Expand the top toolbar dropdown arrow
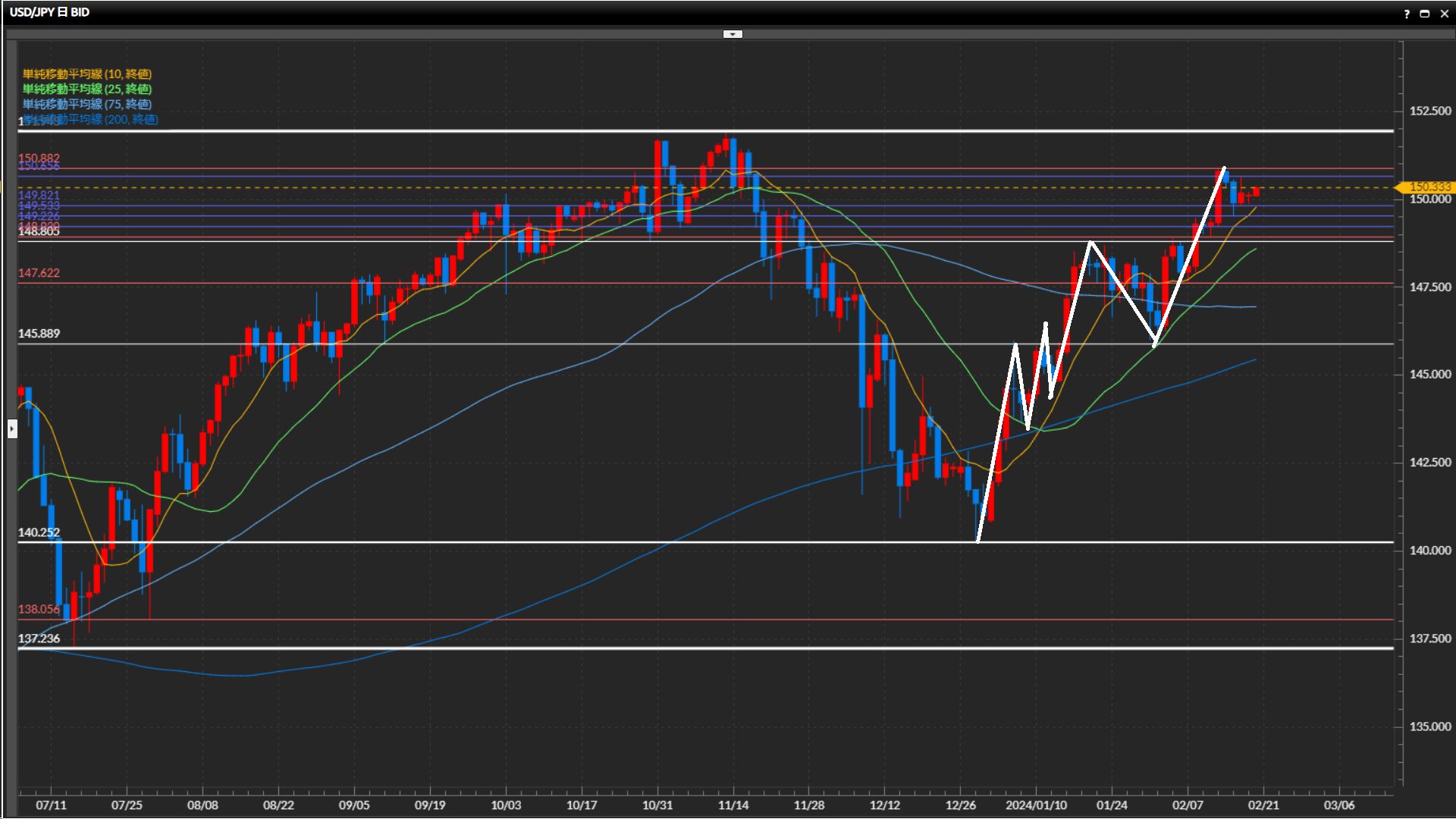The image size is (1456, 819). 733,34
